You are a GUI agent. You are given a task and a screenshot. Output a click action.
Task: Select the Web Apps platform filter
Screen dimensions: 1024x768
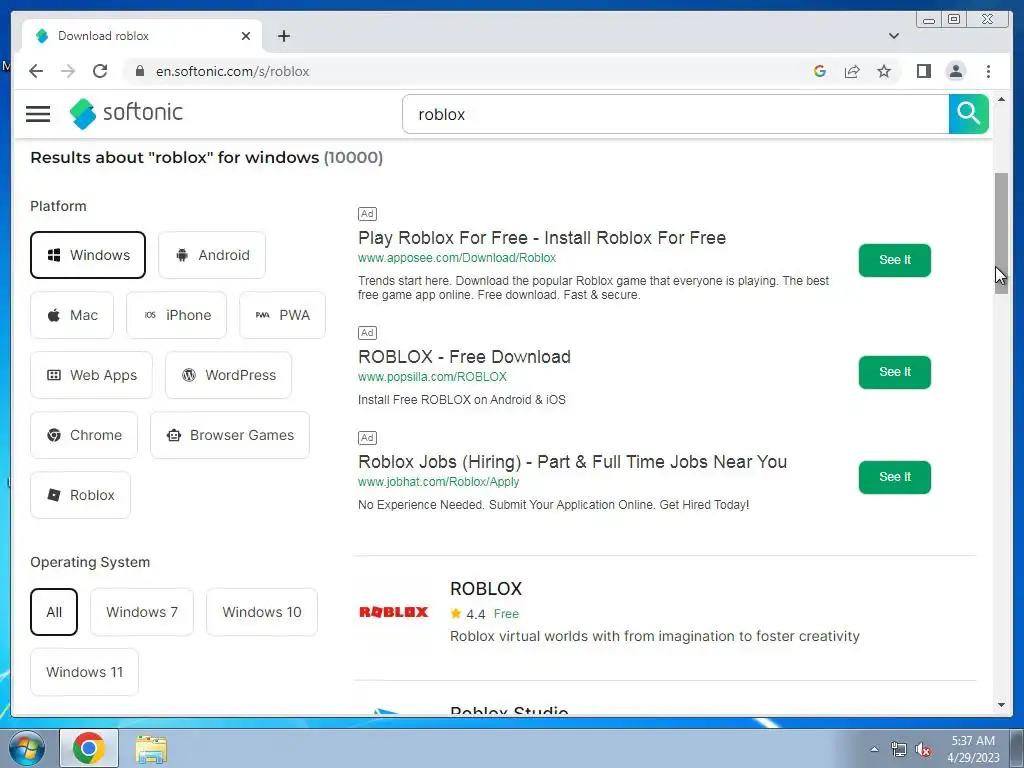tap(91, 375)
